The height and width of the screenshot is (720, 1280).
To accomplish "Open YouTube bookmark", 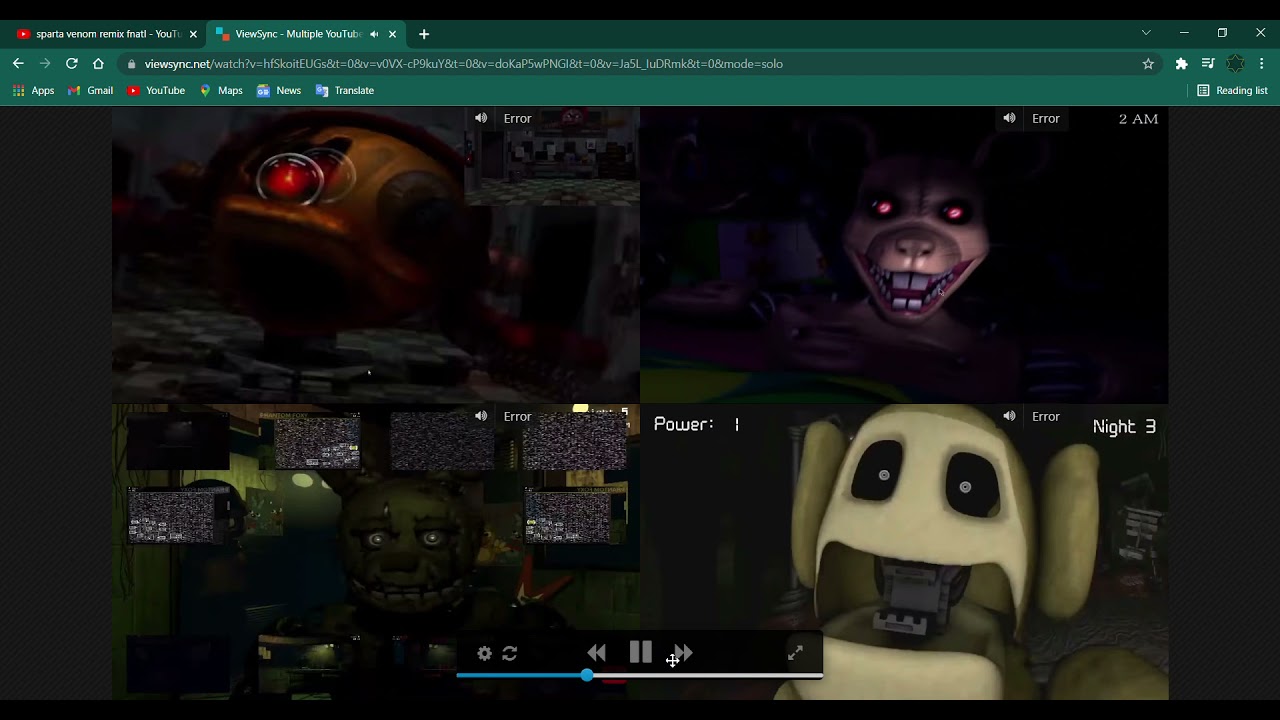I will tap(156, 90).
